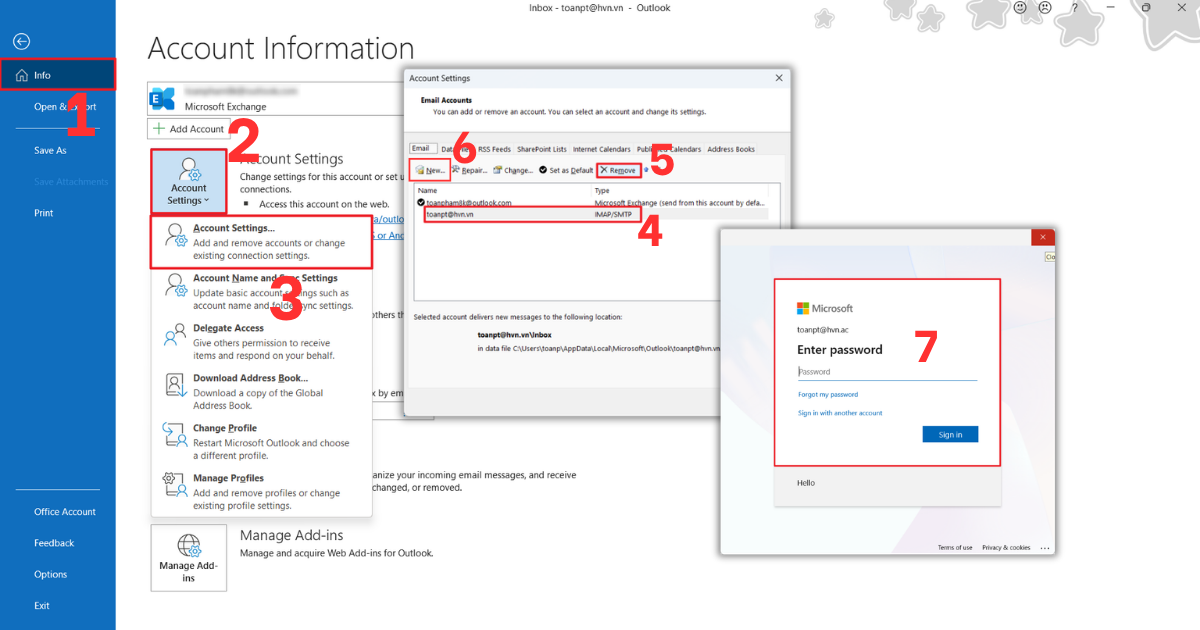Click the Microsoft logo in sign-in window
Screen dimensions: 1200x630
click(825, 309)
